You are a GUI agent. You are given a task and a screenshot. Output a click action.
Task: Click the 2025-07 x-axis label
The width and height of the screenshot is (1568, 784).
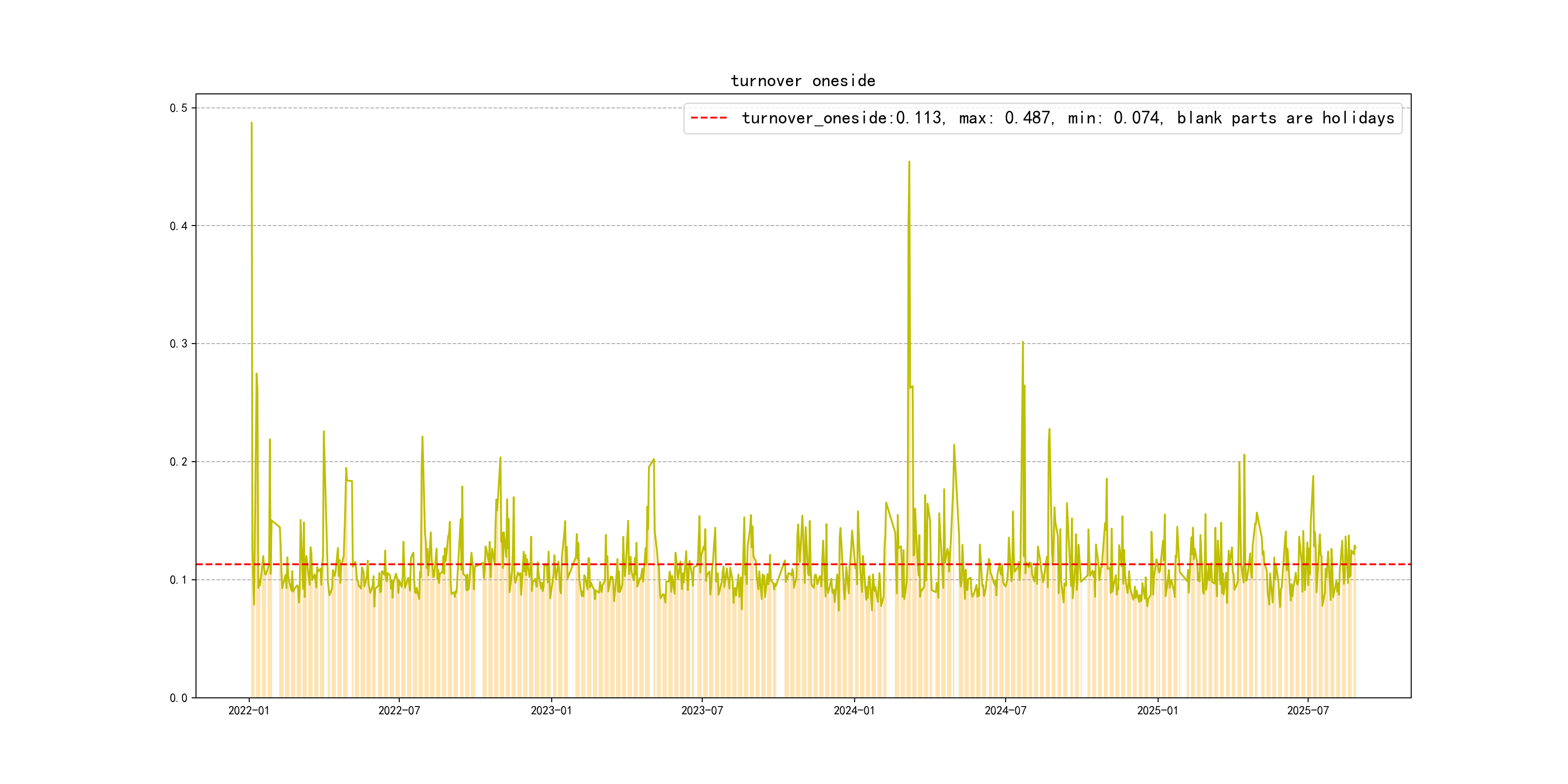click(x=1308, y=710)
